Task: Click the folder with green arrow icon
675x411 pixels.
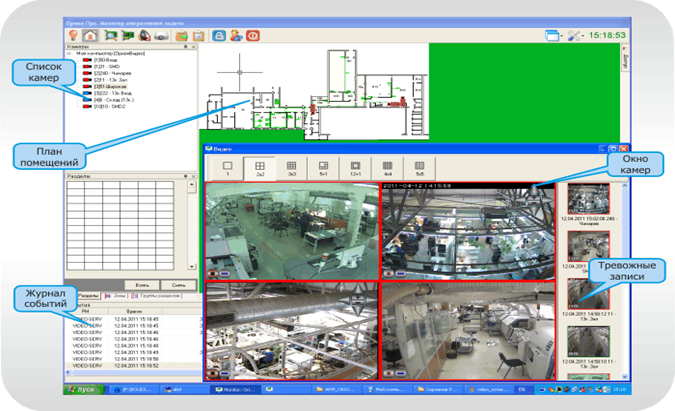Action: [182, 35]
